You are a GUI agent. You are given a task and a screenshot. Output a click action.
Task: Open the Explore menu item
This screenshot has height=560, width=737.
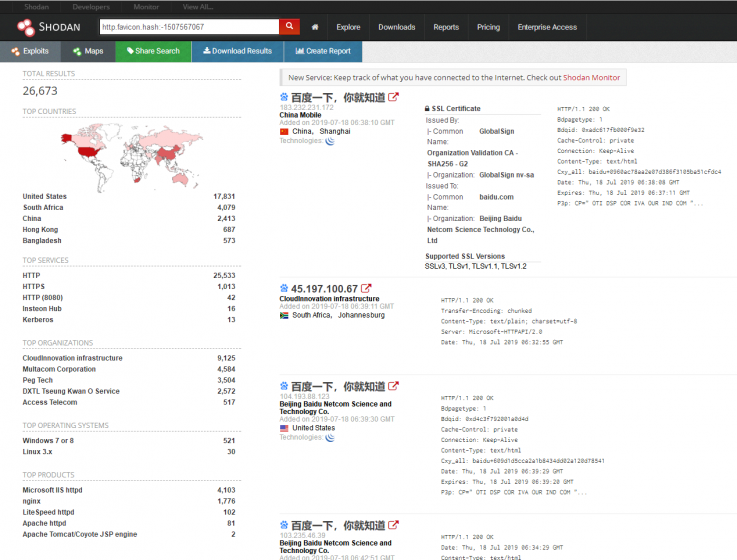tap(348, 27)
